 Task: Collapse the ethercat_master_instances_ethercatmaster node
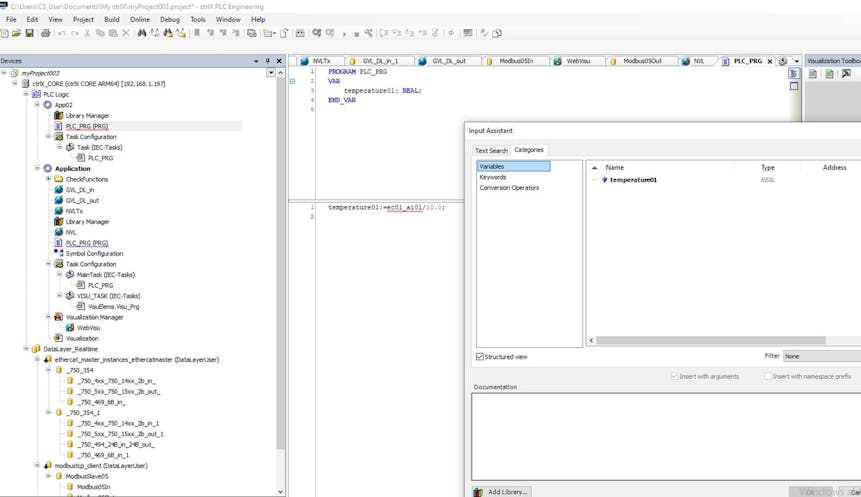37,359
